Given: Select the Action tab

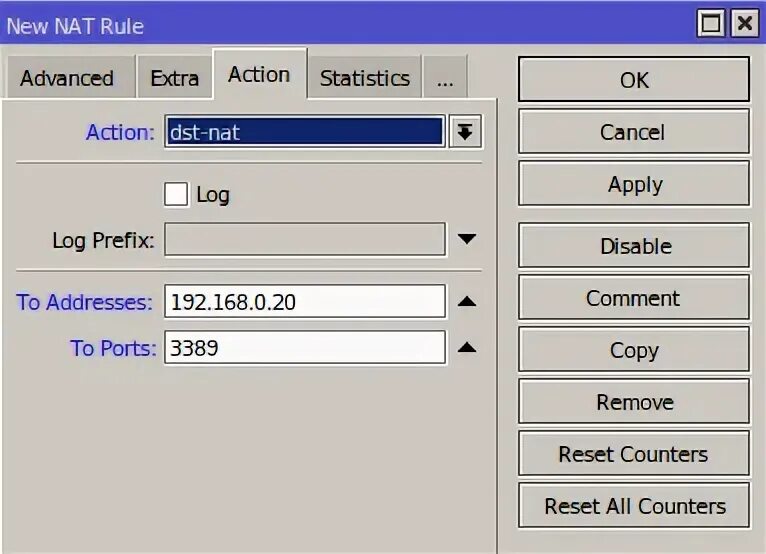Looking at the screenshot, I should click(x=259, y=74).
